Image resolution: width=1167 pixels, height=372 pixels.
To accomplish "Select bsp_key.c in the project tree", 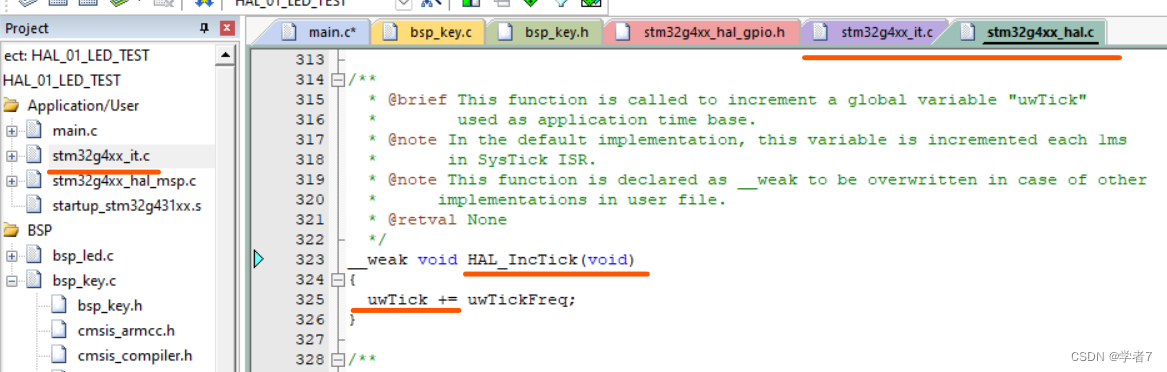I will click(84, 281).
